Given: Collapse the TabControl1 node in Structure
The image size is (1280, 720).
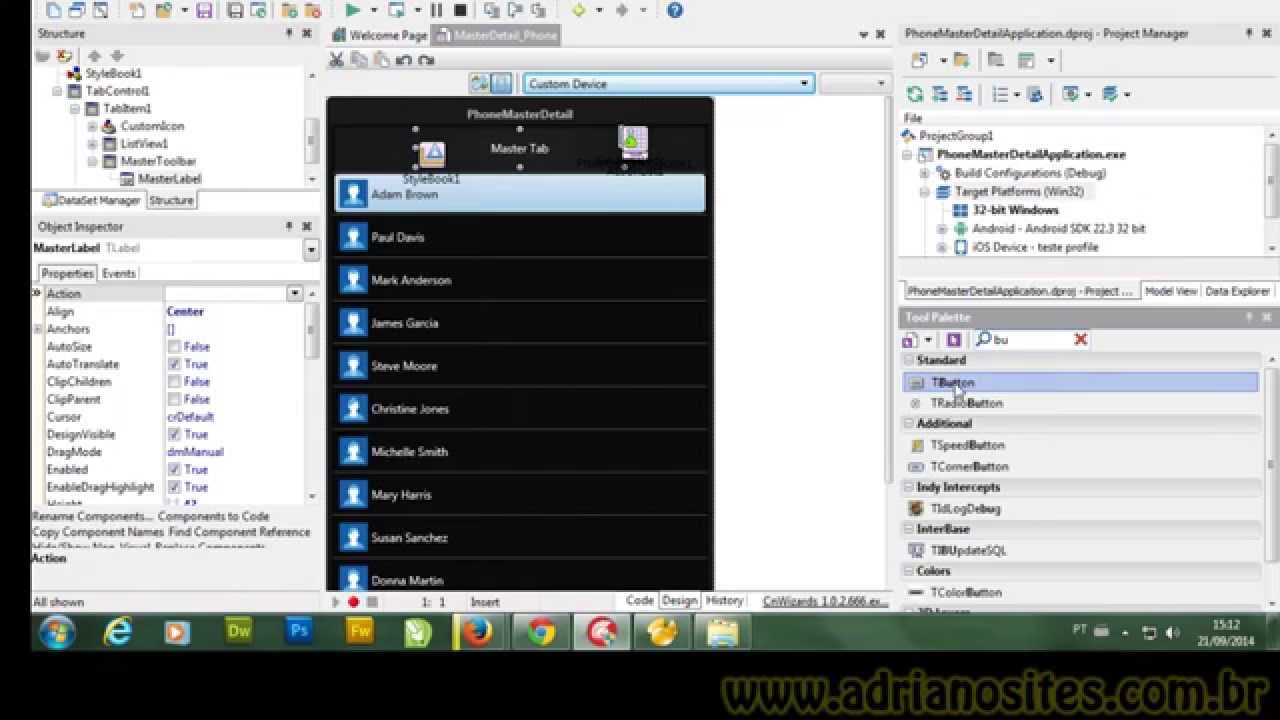Looking at the screenshot, I should point(58,91).
